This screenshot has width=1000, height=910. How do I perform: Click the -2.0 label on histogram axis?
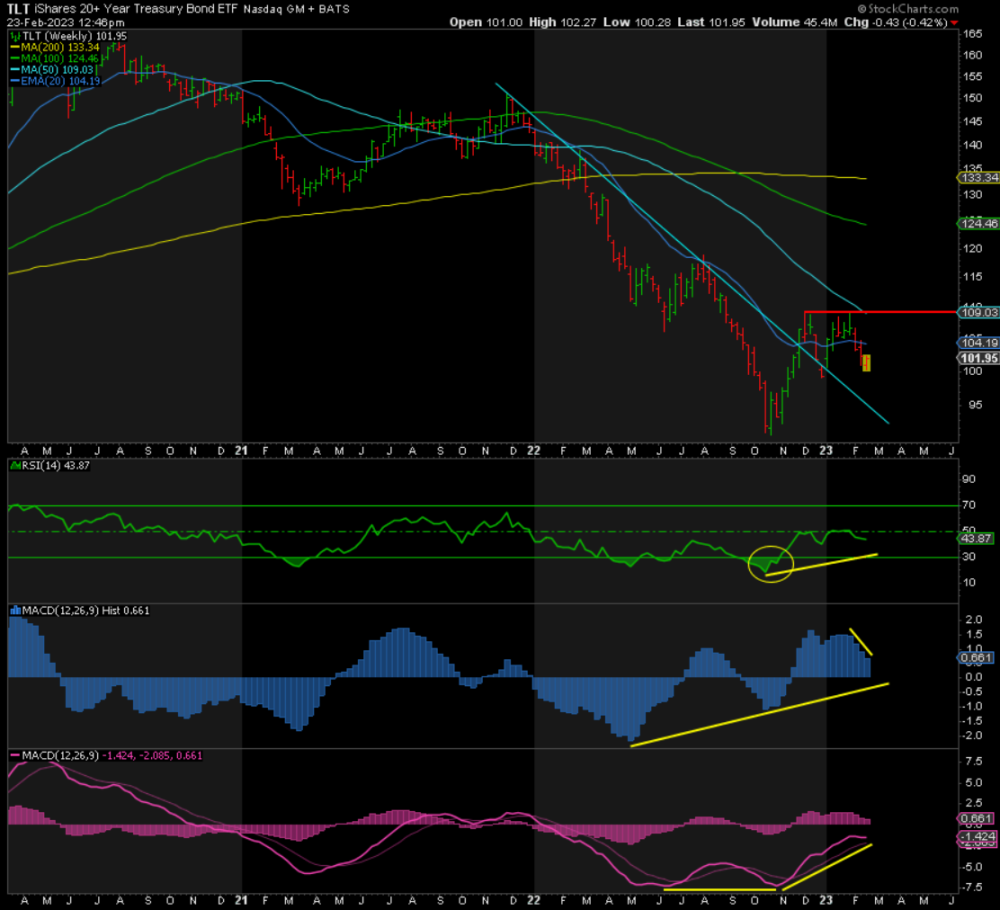pyautogui.click(x=973, y=735)
